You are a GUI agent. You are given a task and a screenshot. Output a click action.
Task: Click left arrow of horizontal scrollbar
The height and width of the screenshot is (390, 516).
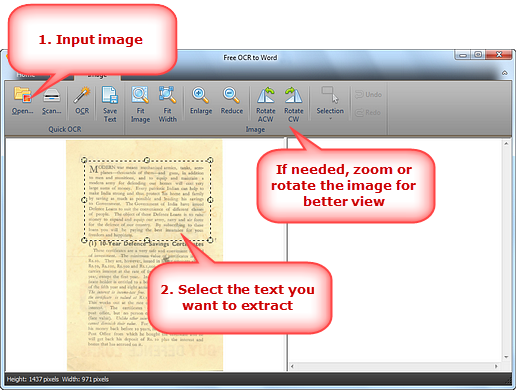(x=292, y=366)
